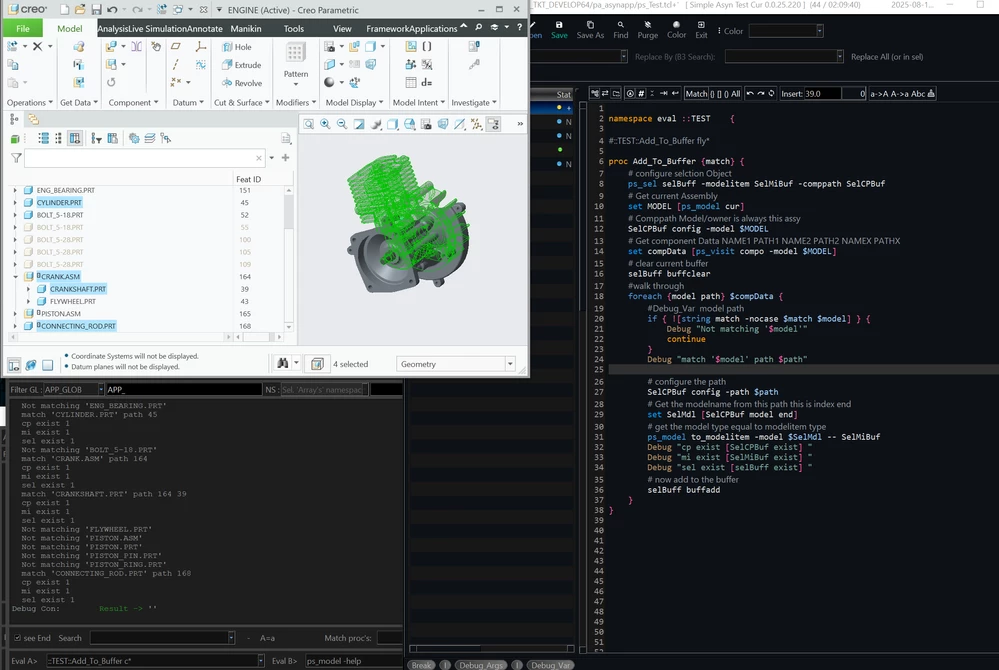The image size is (999, 670).
Task: Open the Datum group dropdown
Action: (188, 103)
